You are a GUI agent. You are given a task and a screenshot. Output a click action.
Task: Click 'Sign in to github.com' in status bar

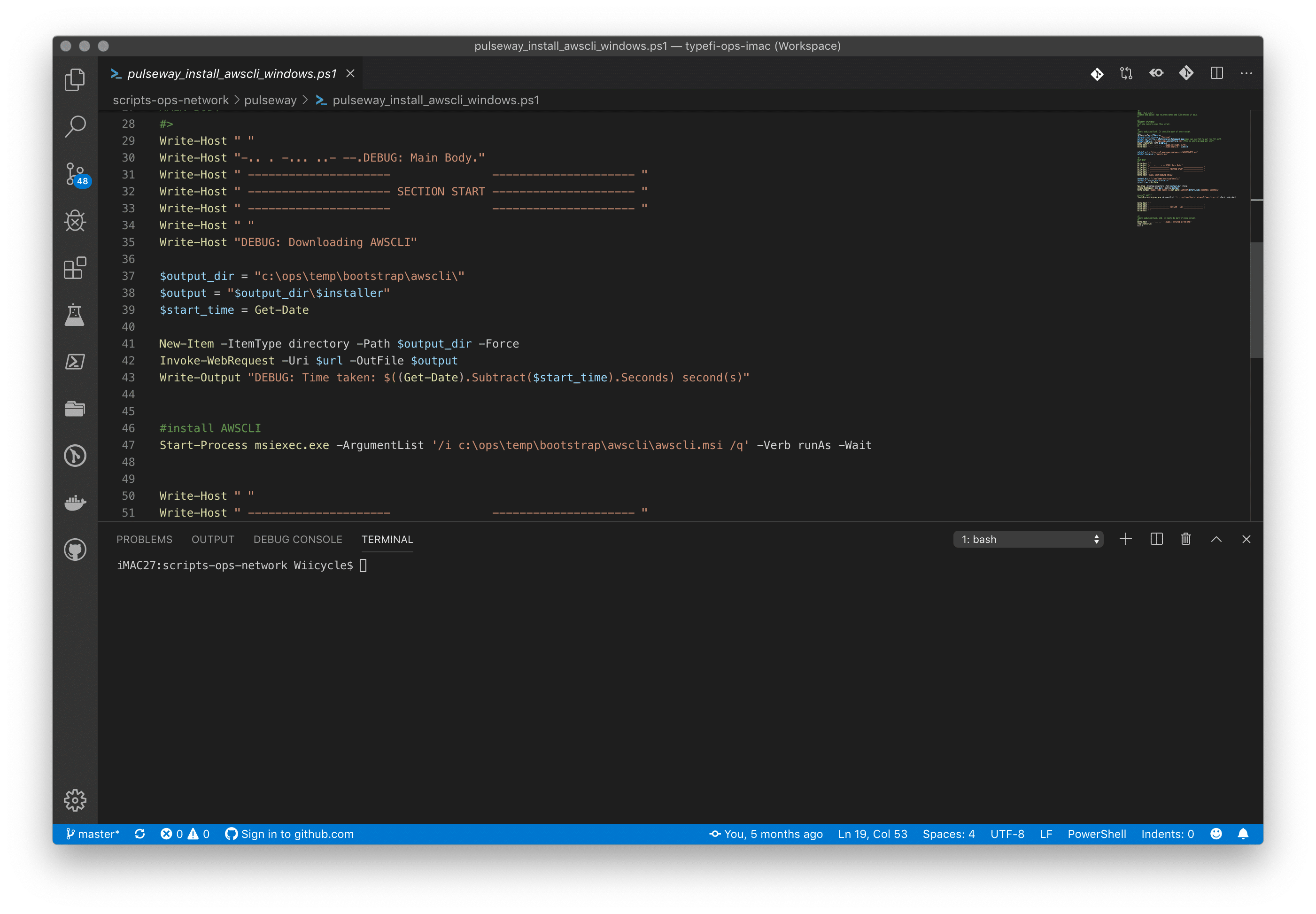point(290,834)
